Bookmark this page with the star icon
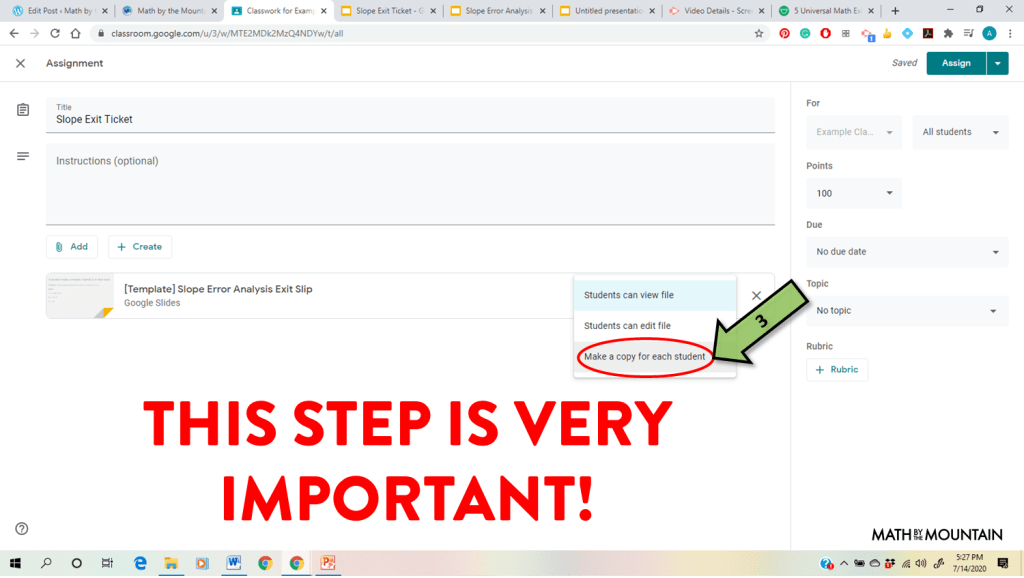The image size is (1024, 578). pyautogui.click(x=759, y=33)
